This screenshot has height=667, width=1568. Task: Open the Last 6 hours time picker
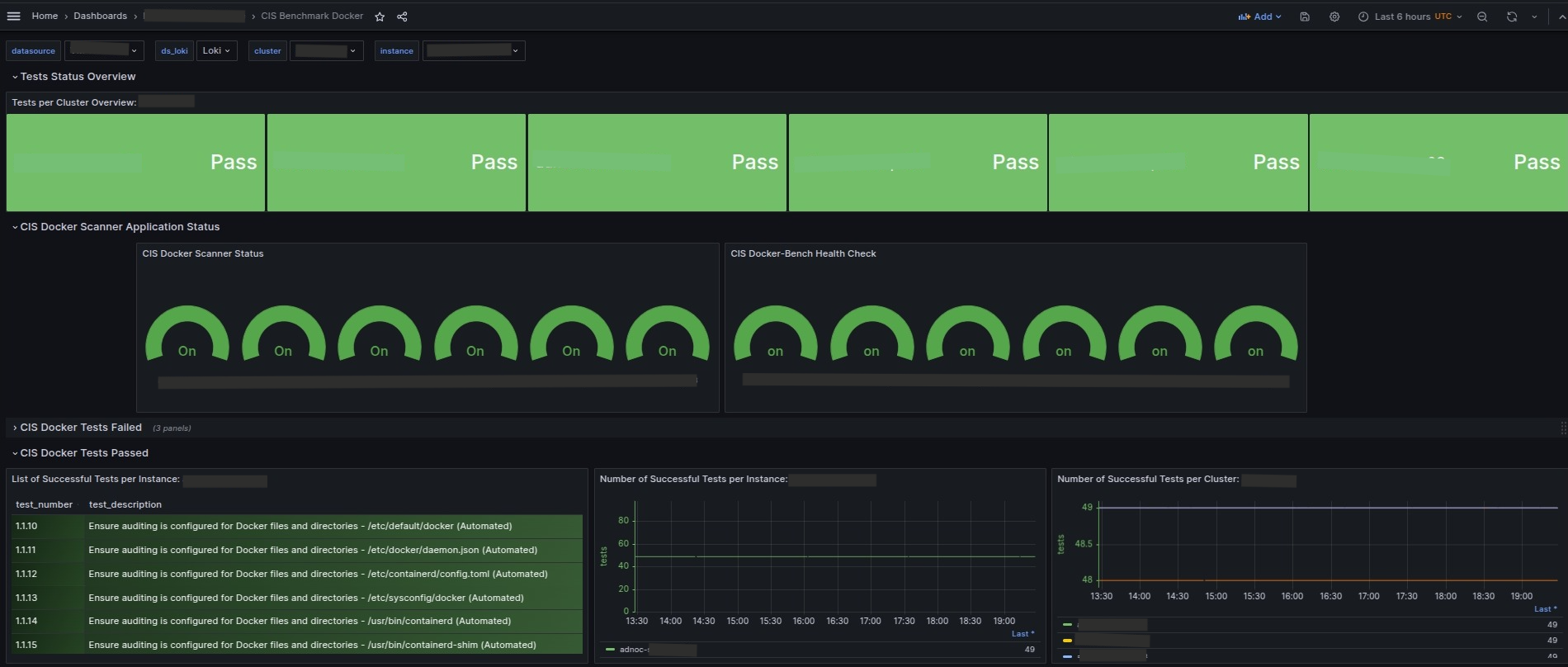(x=1410, y=17)
